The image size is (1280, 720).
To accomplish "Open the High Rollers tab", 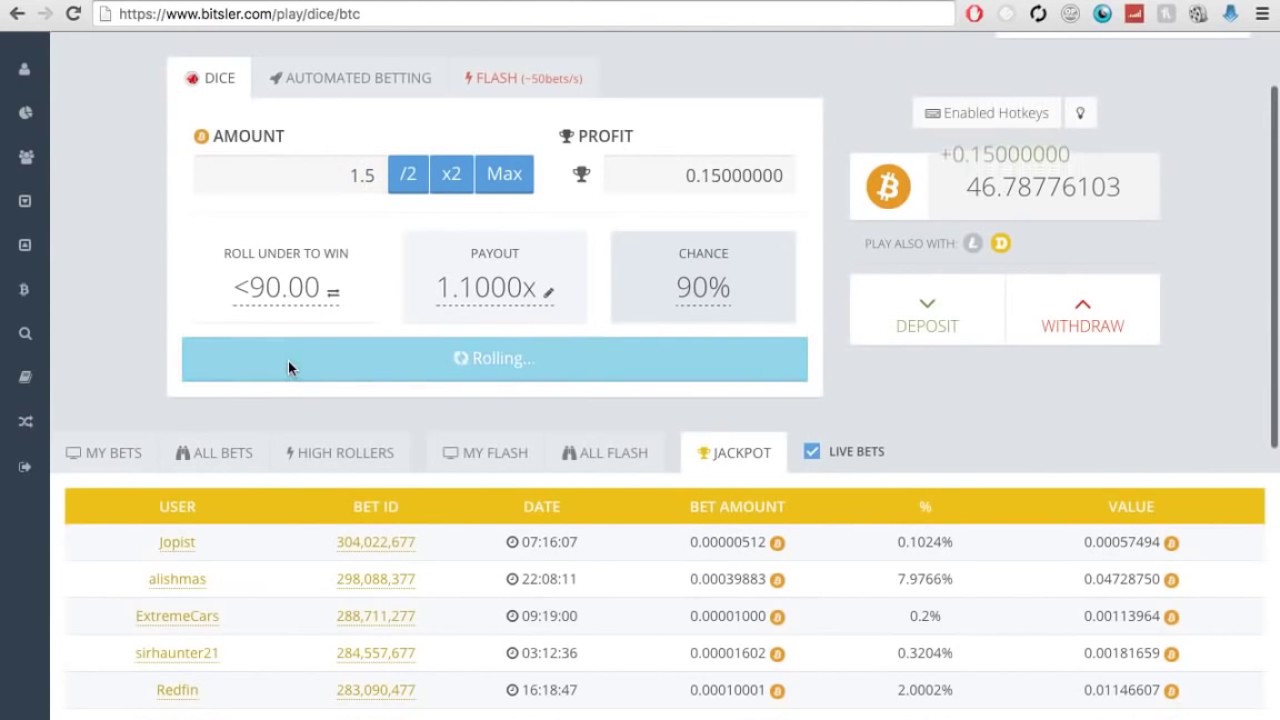I will click(x=340, y=453).
